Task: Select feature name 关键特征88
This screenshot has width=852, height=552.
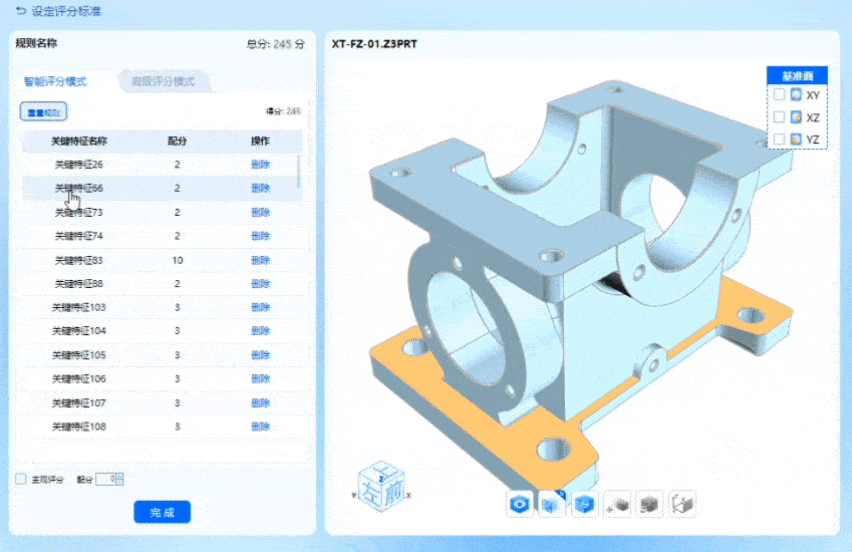Action: coord(78,284)
